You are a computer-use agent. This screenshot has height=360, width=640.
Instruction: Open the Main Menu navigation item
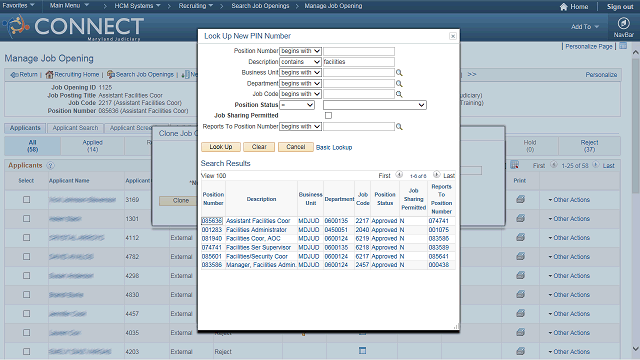69,6
